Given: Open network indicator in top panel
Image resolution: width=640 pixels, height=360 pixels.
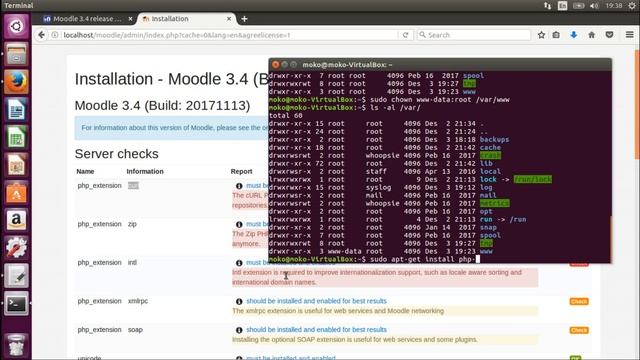Looking at the screenshot, I should coord(547,6).
